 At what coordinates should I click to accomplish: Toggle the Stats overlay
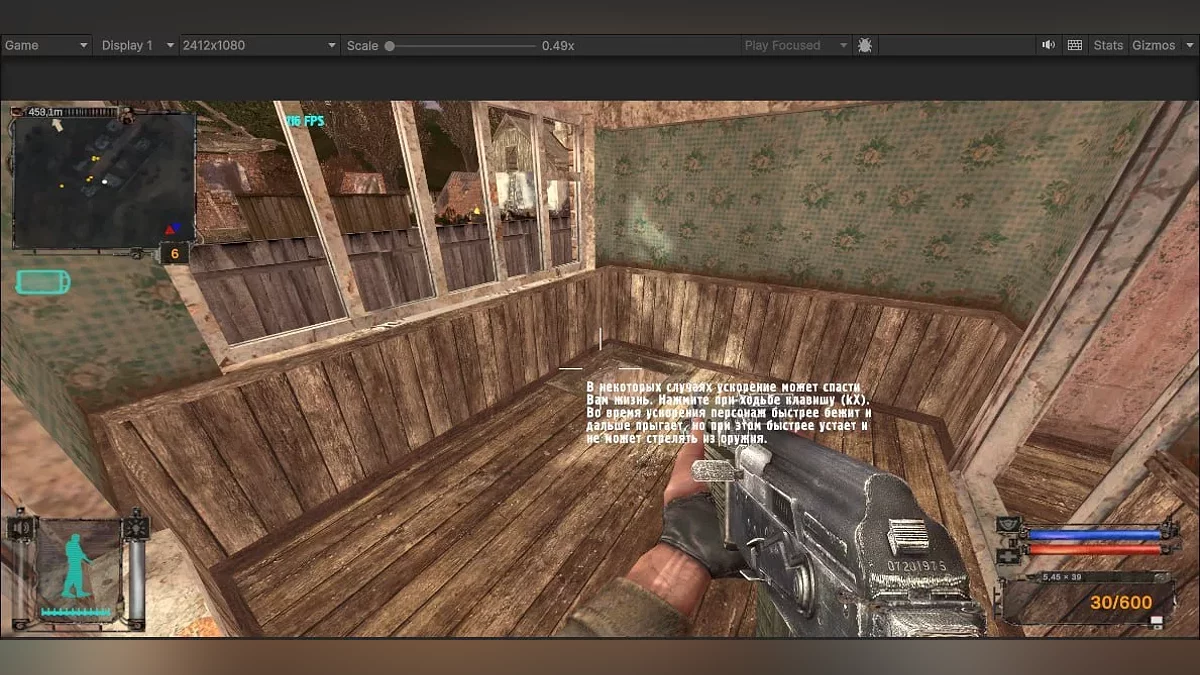point(1108,46)
